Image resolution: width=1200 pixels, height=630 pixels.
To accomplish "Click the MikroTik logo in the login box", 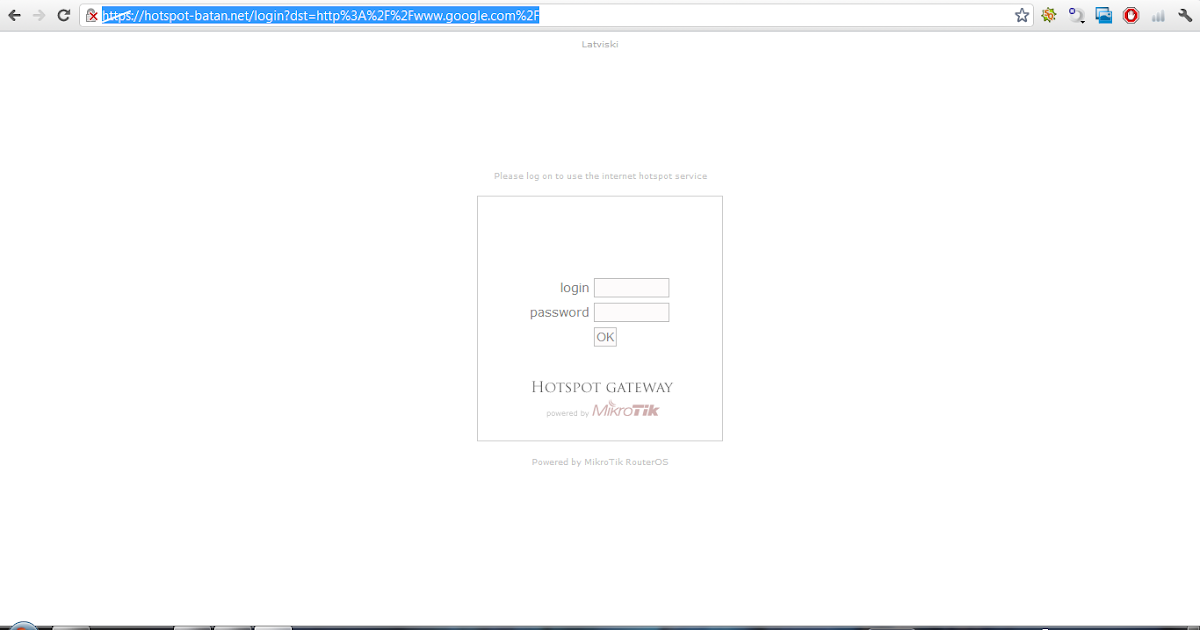I will [x=626, y=410].
